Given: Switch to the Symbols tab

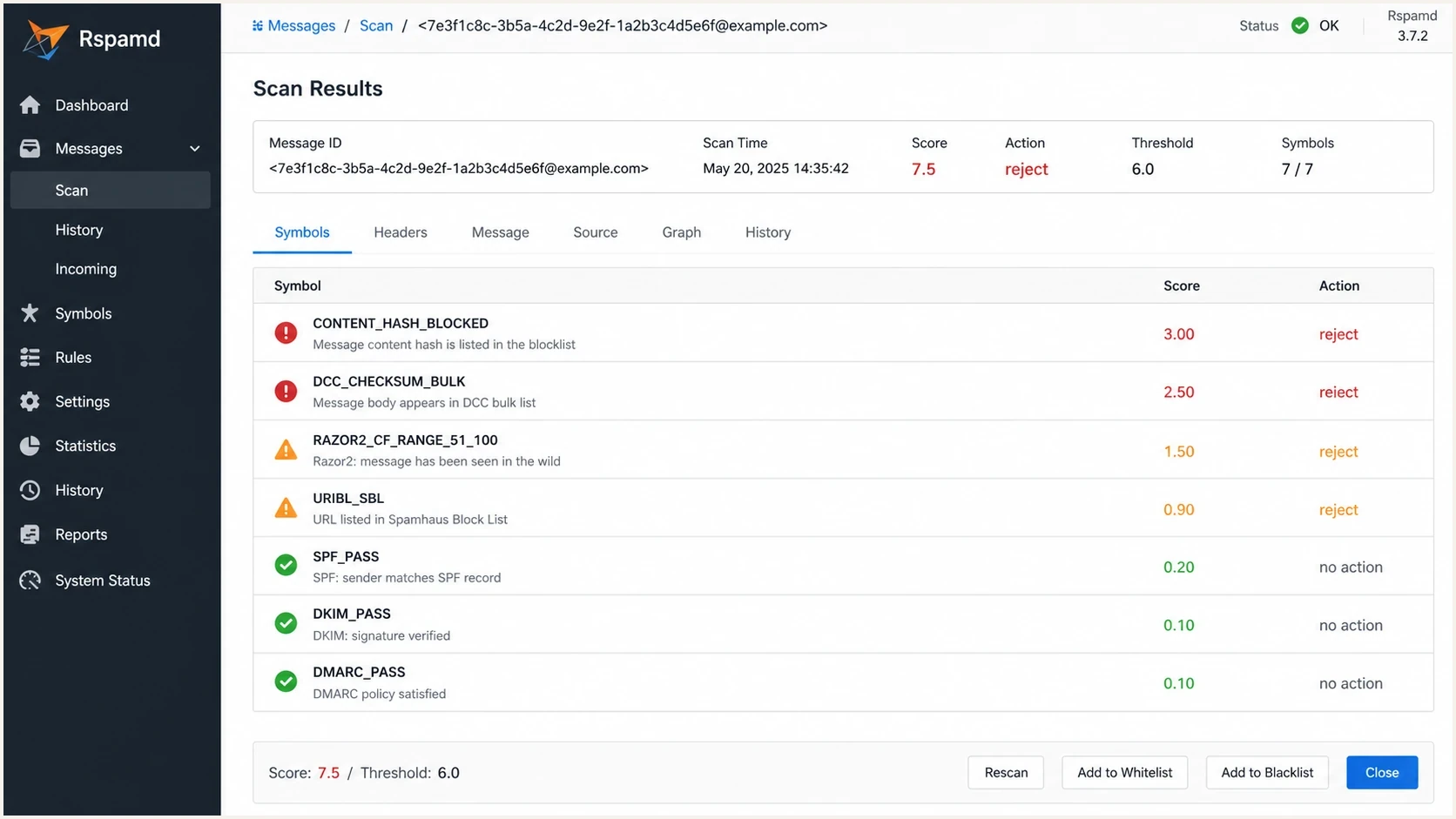Looking at the screenshot, I should coord(302,232).
